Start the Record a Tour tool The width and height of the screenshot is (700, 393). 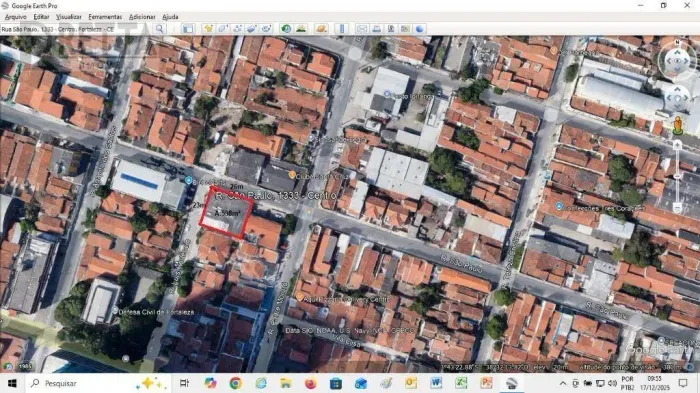pos(267,29)
